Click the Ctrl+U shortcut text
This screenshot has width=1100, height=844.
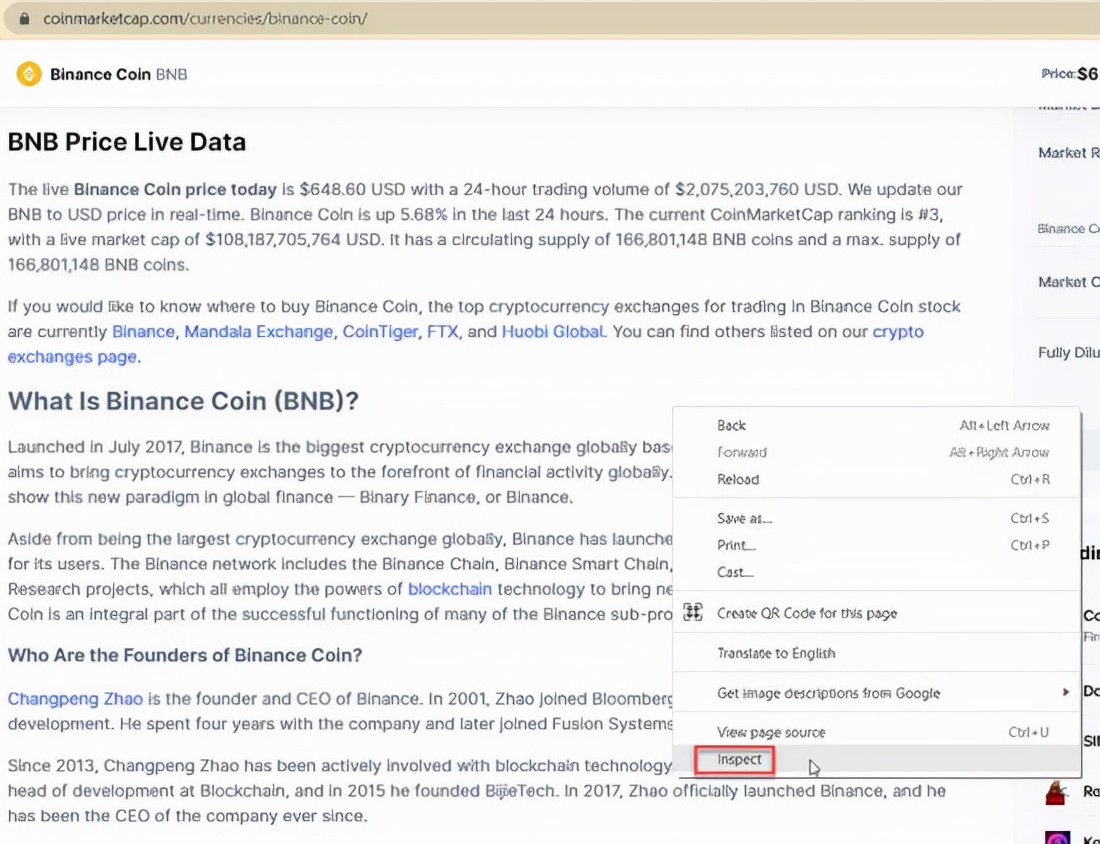click(1028, 732)
